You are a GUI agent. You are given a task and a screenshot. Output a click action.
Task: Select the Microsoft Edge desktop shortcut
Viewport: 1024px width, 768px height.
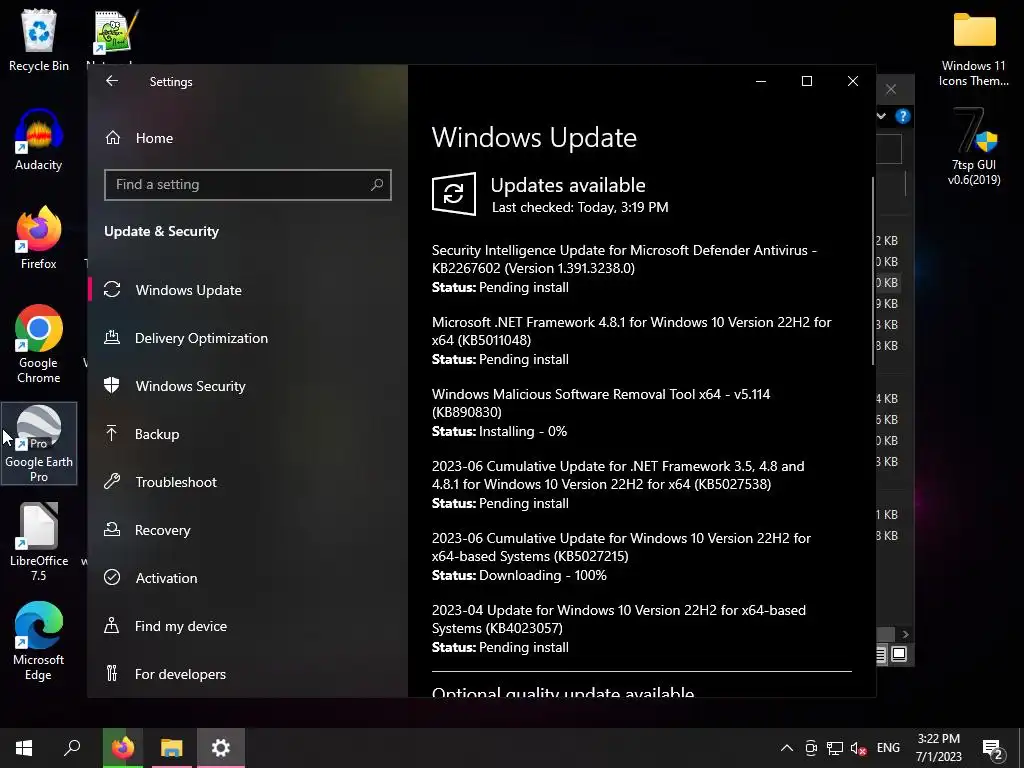(39, 641)
